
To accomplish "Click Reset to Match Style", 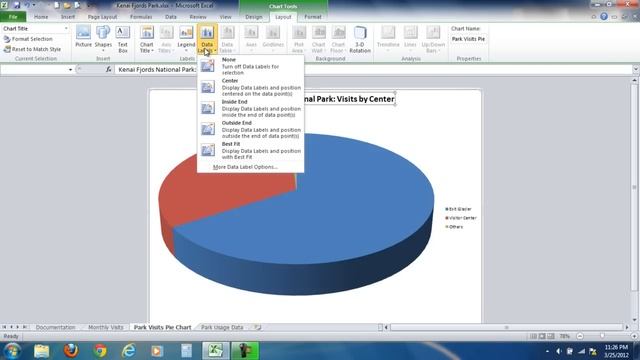I will [32, 49].
